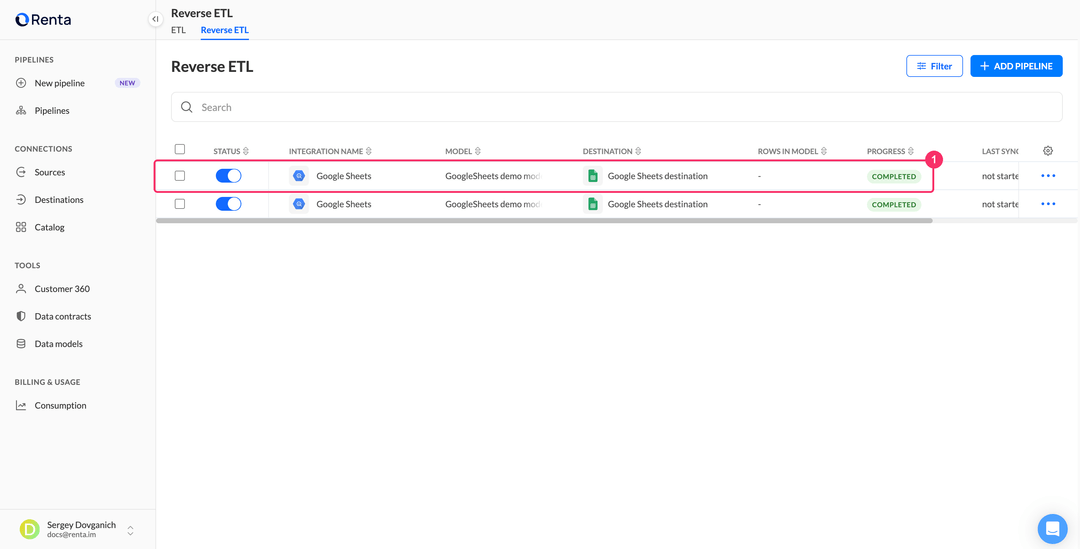Click second row BigQuery integration icon

(299, 204)
